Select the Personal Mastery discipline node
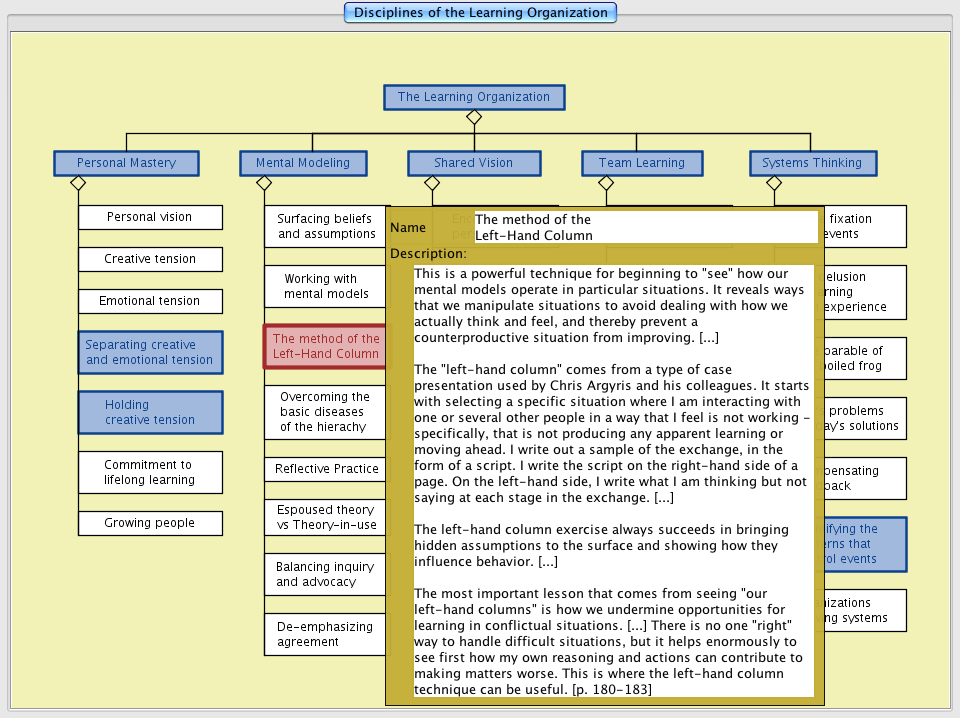The image size is (960, 718). [126, 163]
